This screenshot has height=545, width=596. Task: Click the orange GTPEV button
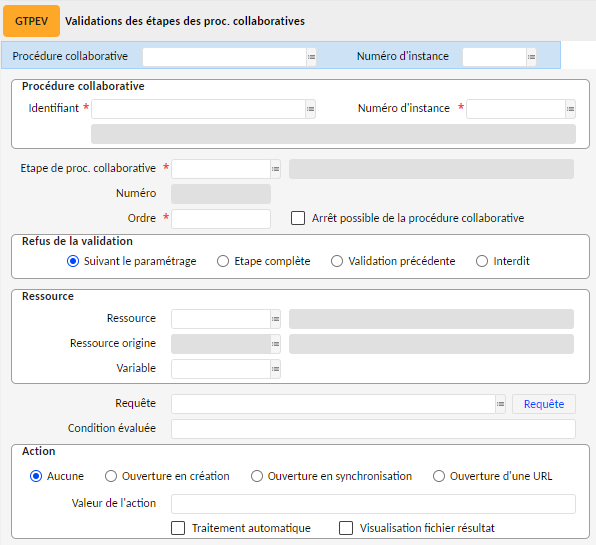(x=32, y=21)
